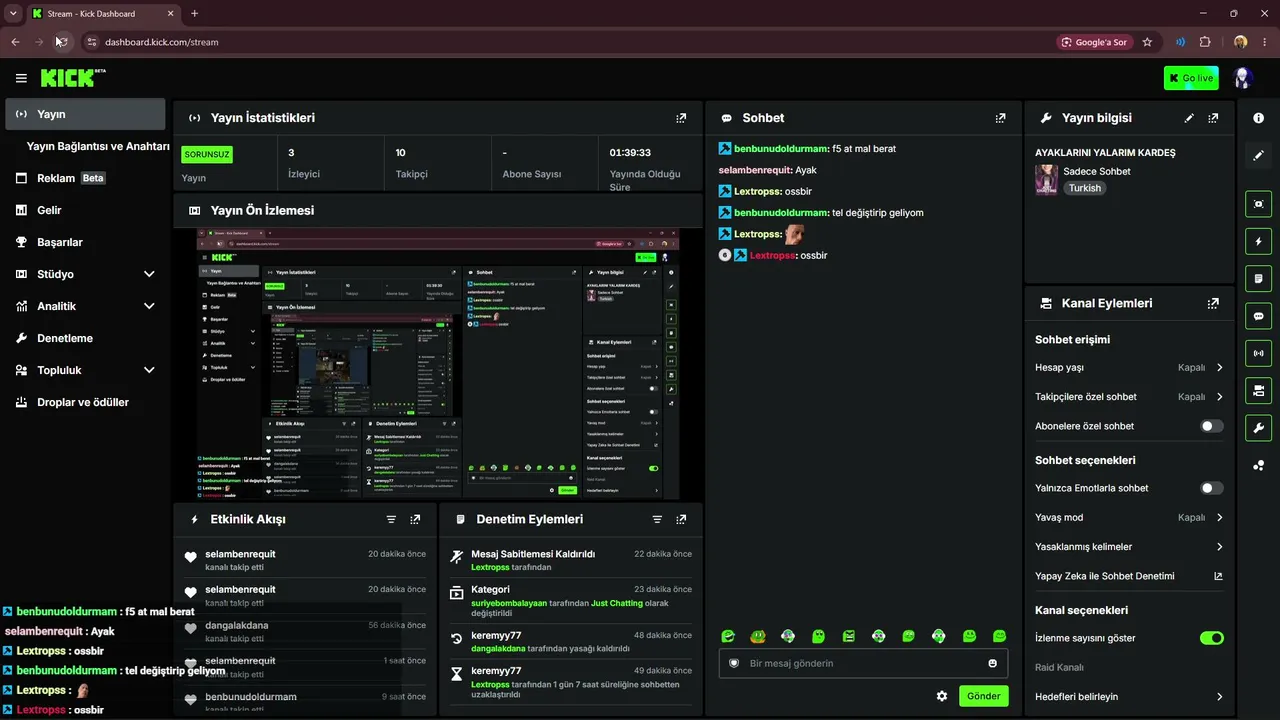Open Denetleme in the sidebar
Image resolution: width=1280 pixels, height=720 pixels.
point(85,338)
